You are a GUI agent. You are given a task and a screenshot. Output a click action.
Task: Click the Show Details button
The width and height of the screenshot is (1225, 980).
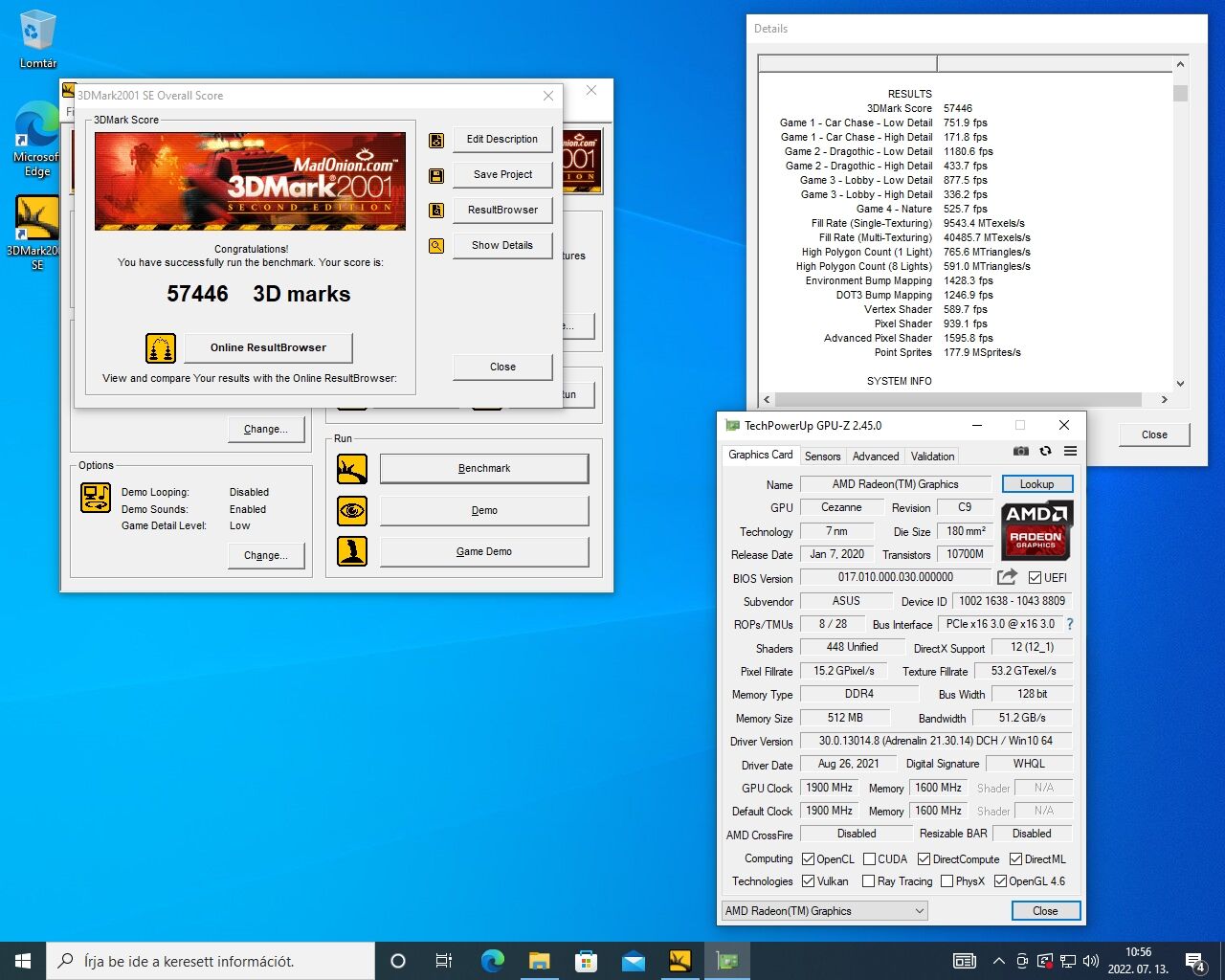point(502,246)
